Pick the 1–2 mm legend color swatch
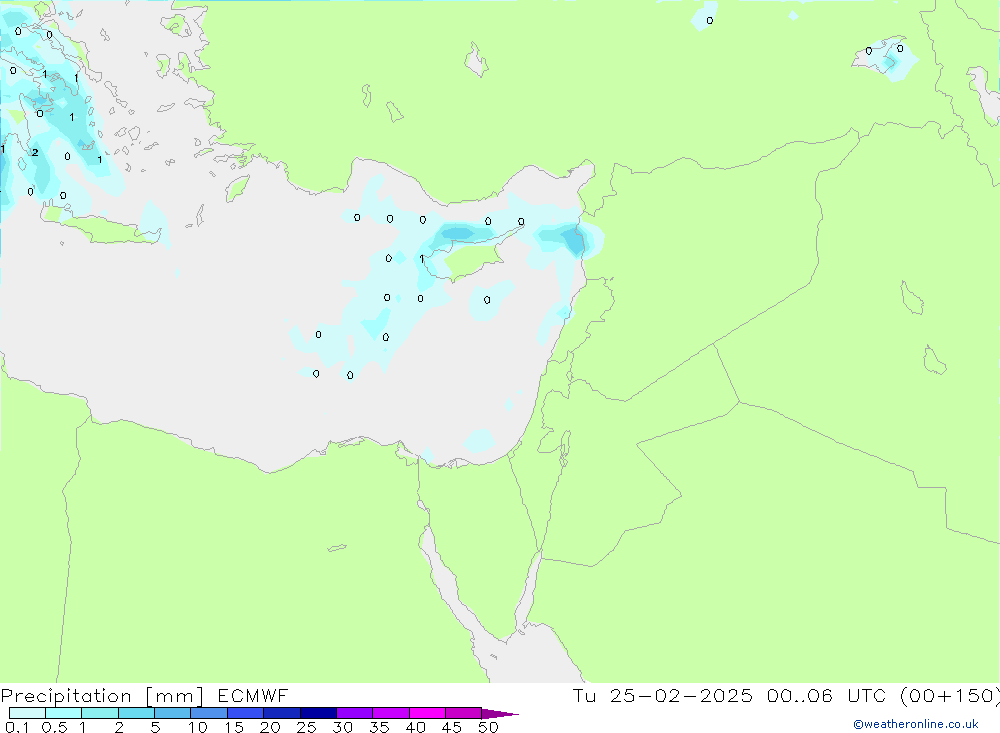 [x=99, y=713]
